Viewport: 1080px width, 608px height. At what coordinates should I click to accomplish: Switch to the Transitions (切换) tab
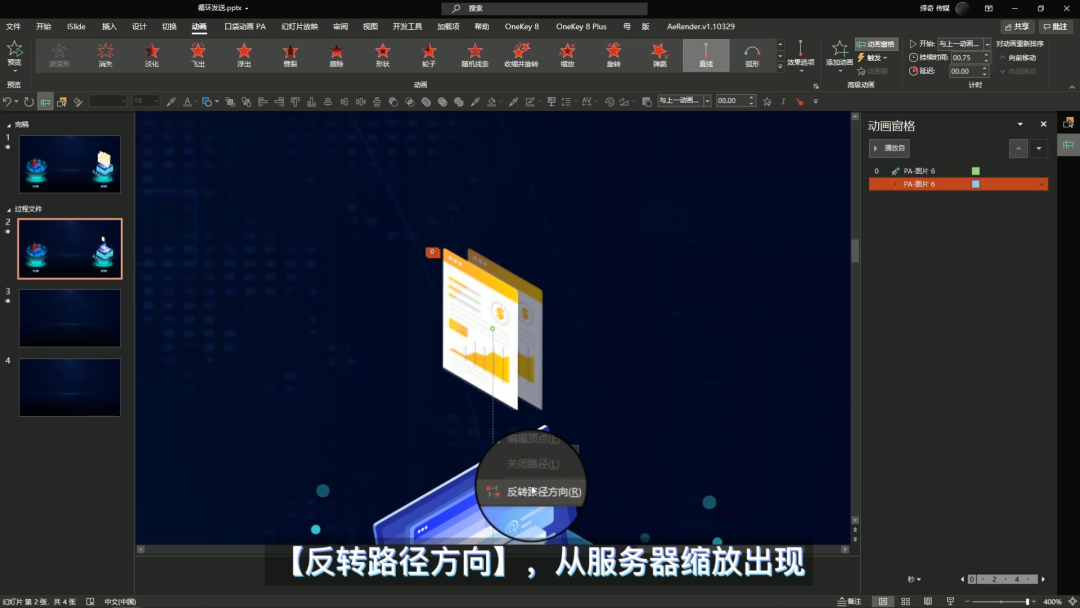169,26
